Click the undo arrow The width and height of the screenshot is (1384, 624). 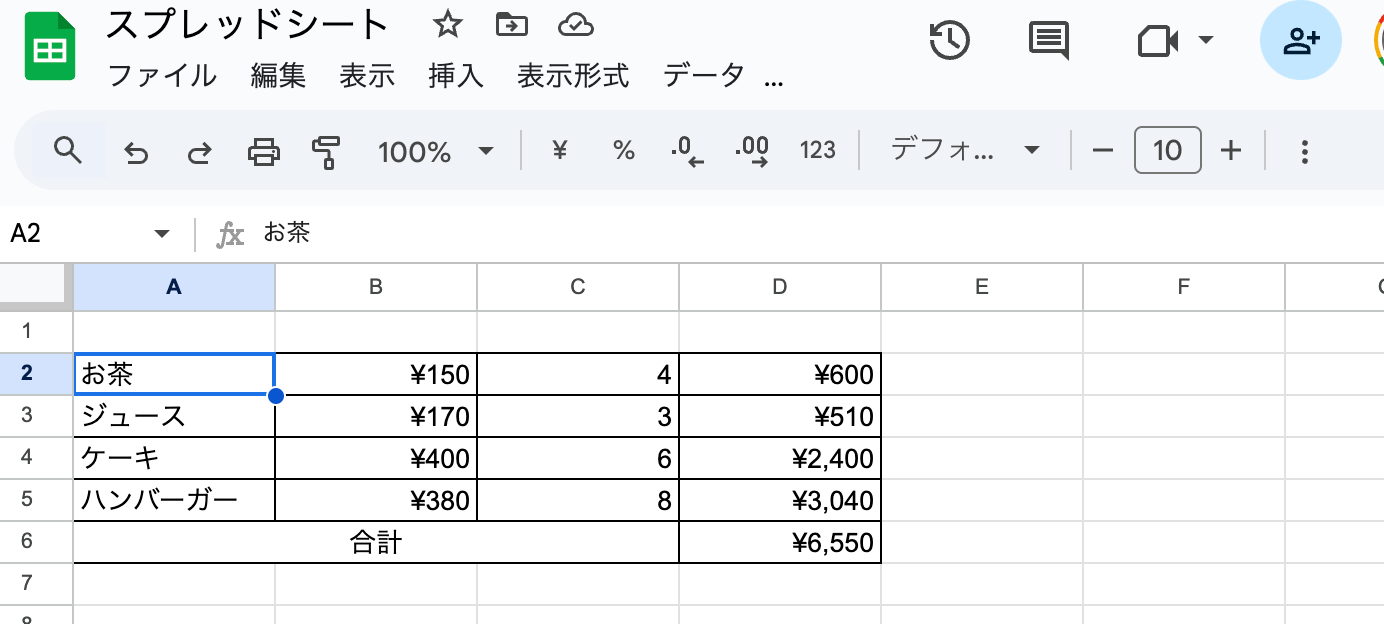[x=136, y=152]
